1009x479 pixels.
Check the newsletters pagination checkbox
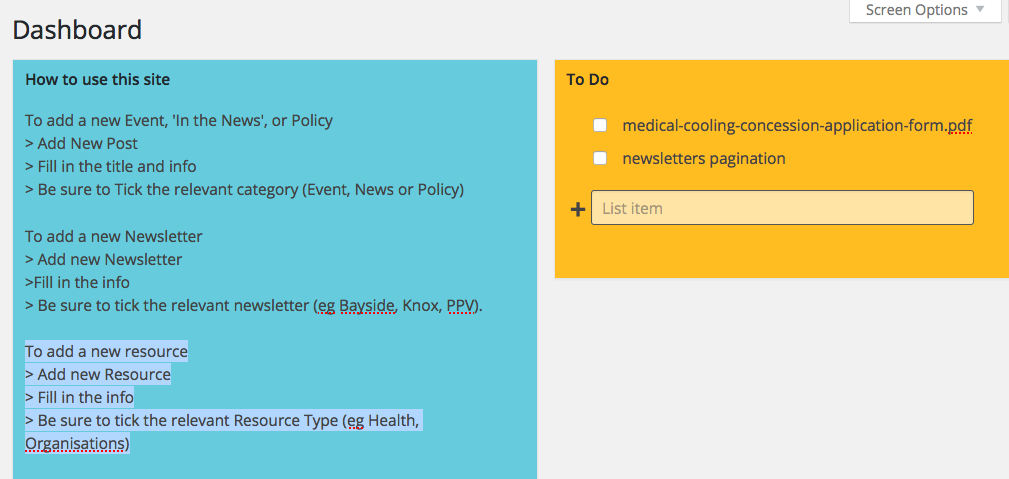point(600,159)
